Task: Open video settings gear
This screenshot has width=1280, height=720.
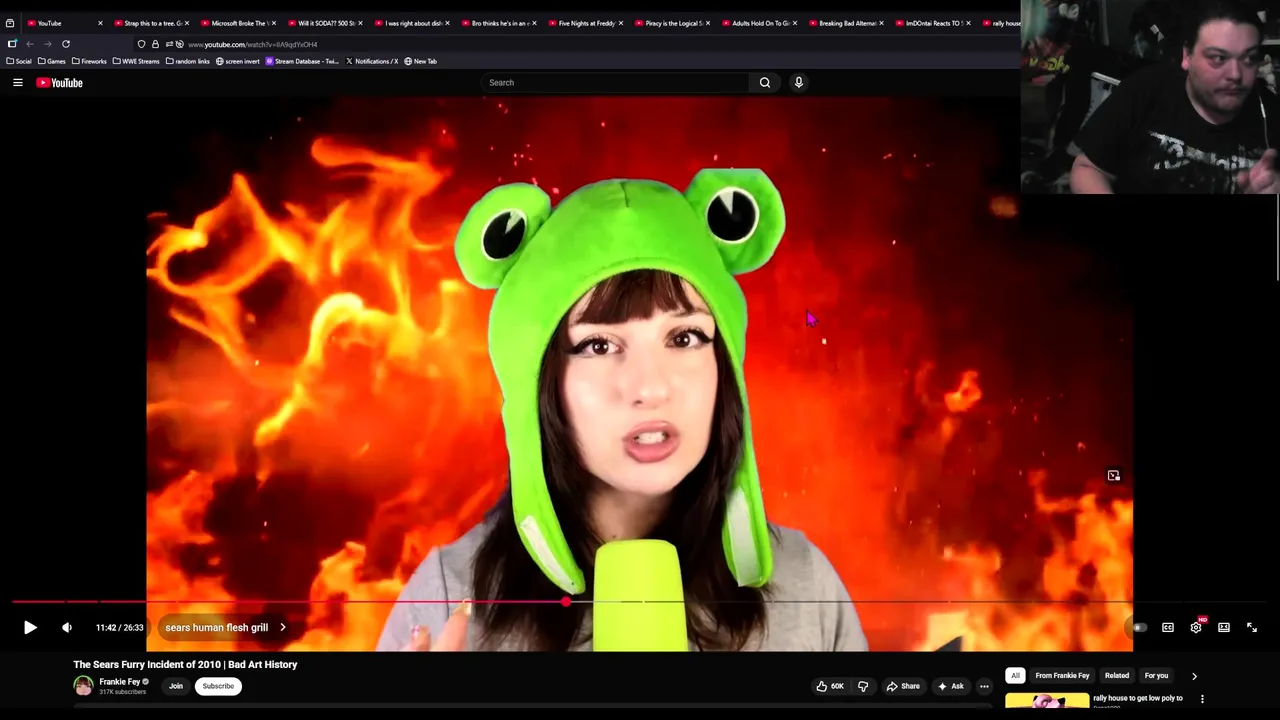Action: coord(1196,628)
